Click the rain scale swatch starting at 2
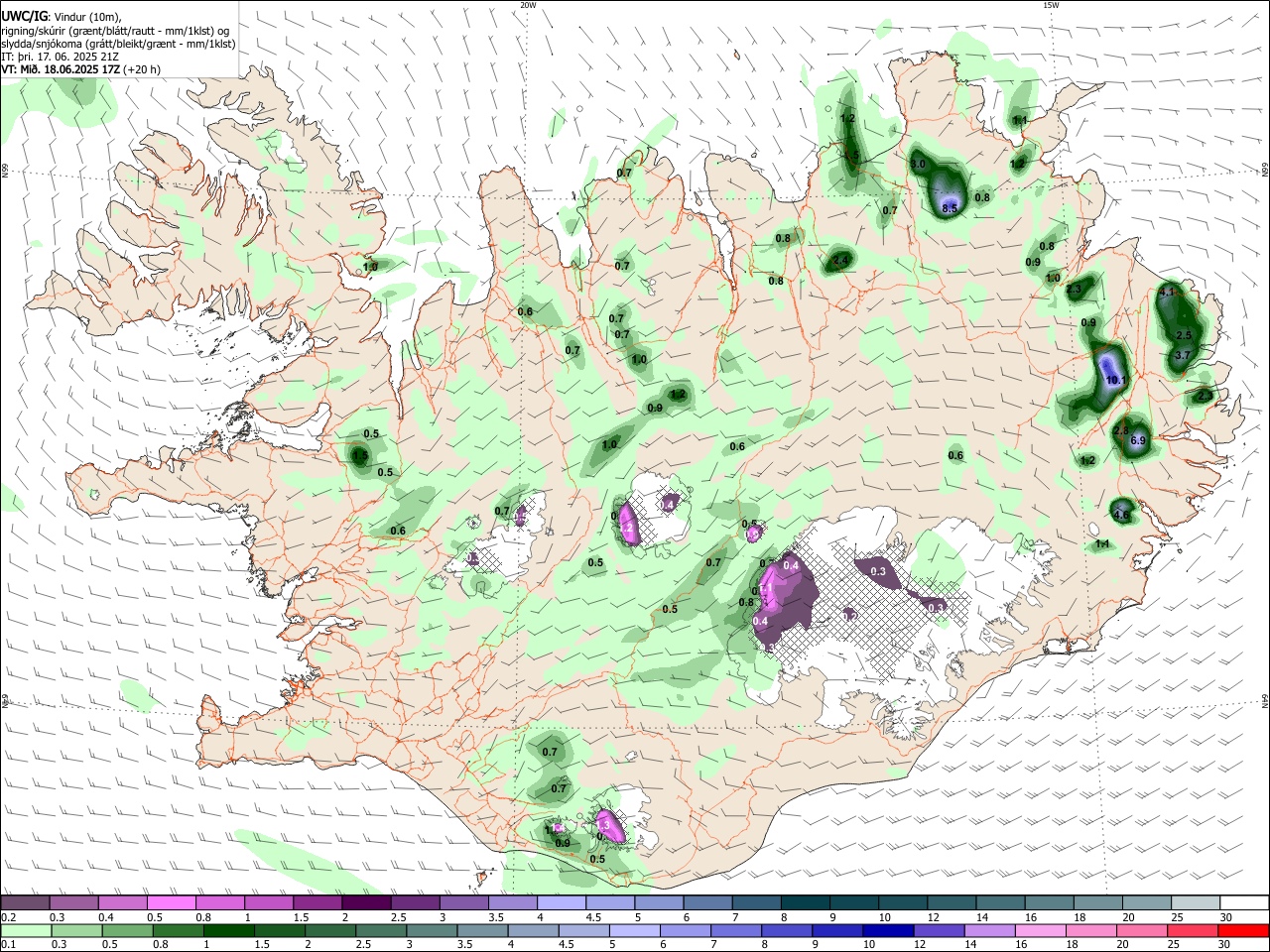 coord(329,931)
